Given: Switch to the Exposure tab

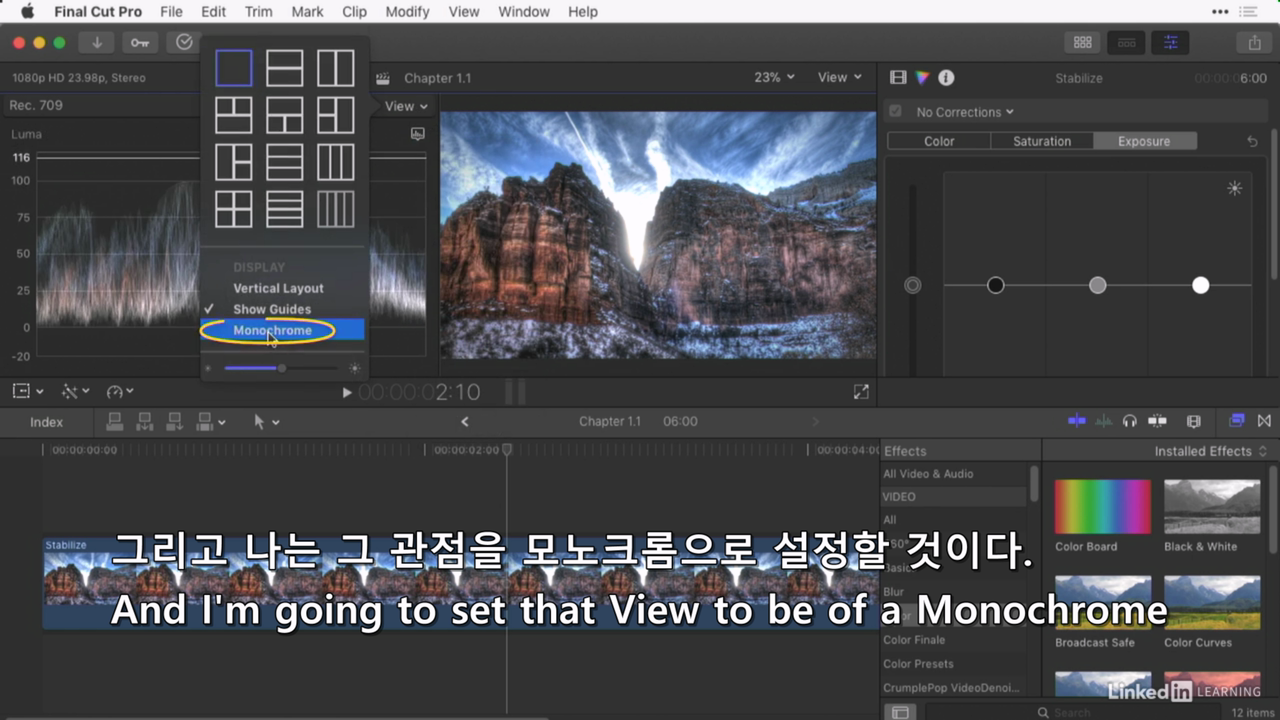Looking at the screenshot, I should click(x=1144, y=141).
